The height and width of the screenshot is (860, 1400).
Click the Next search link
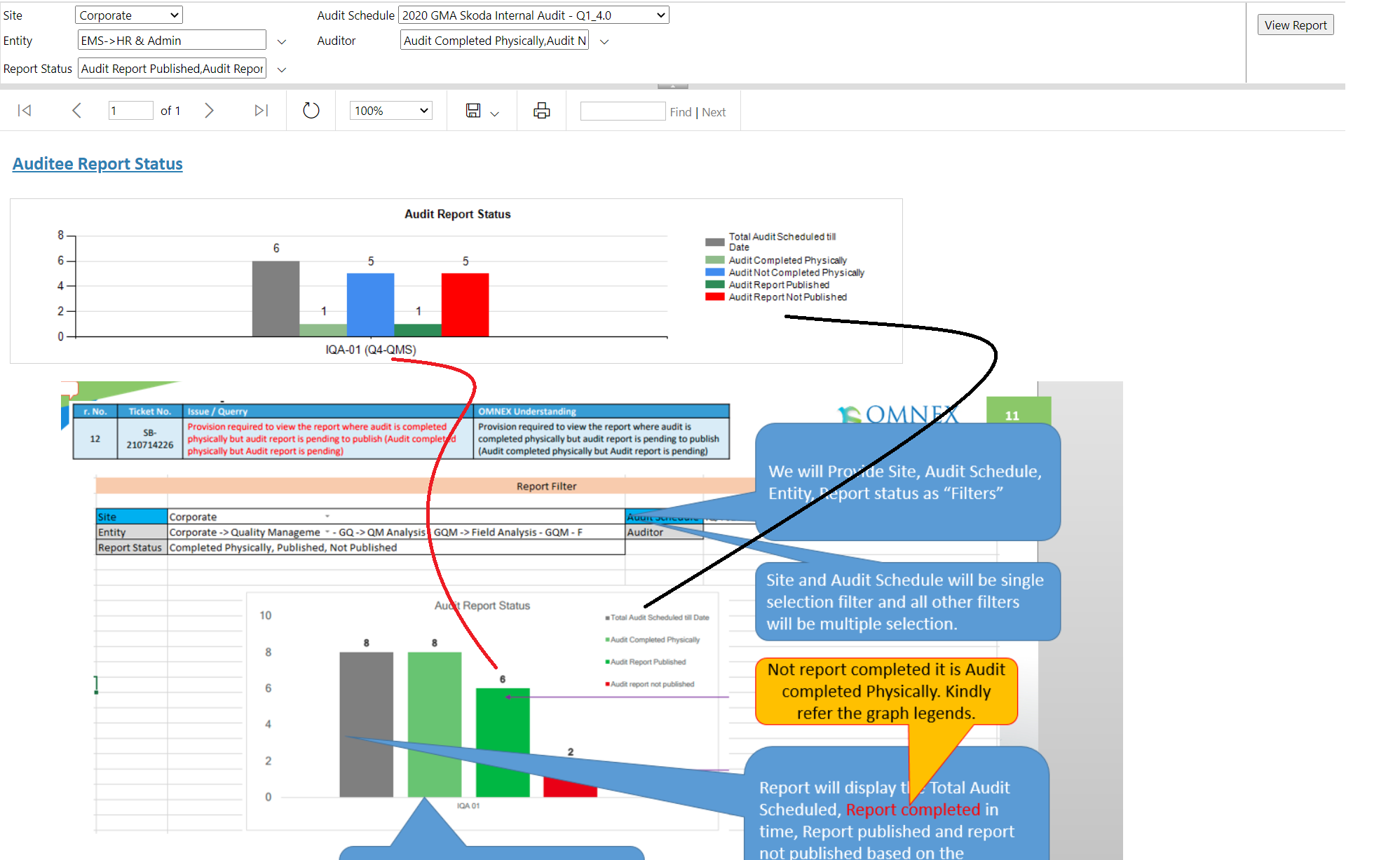(714, 112)
